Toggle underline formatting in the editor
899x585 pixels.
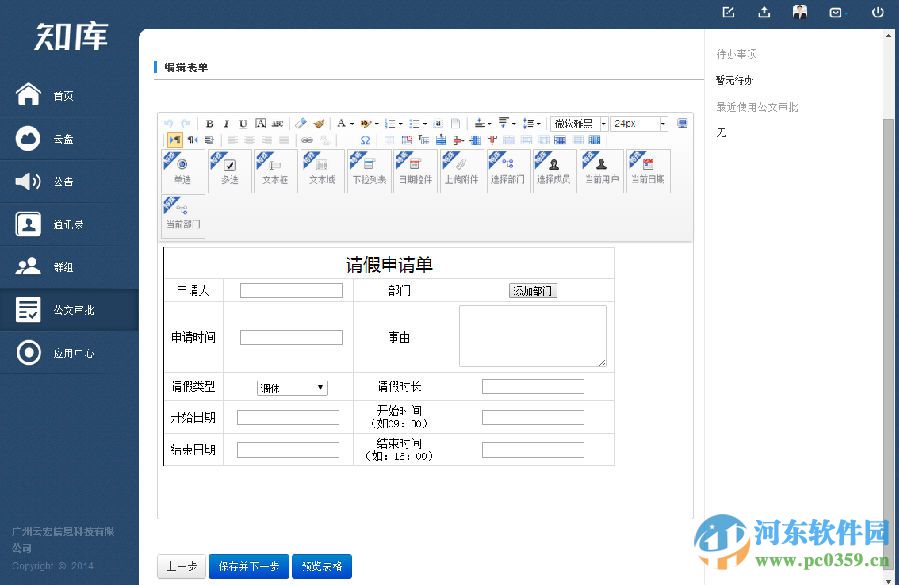coord(243,122)
